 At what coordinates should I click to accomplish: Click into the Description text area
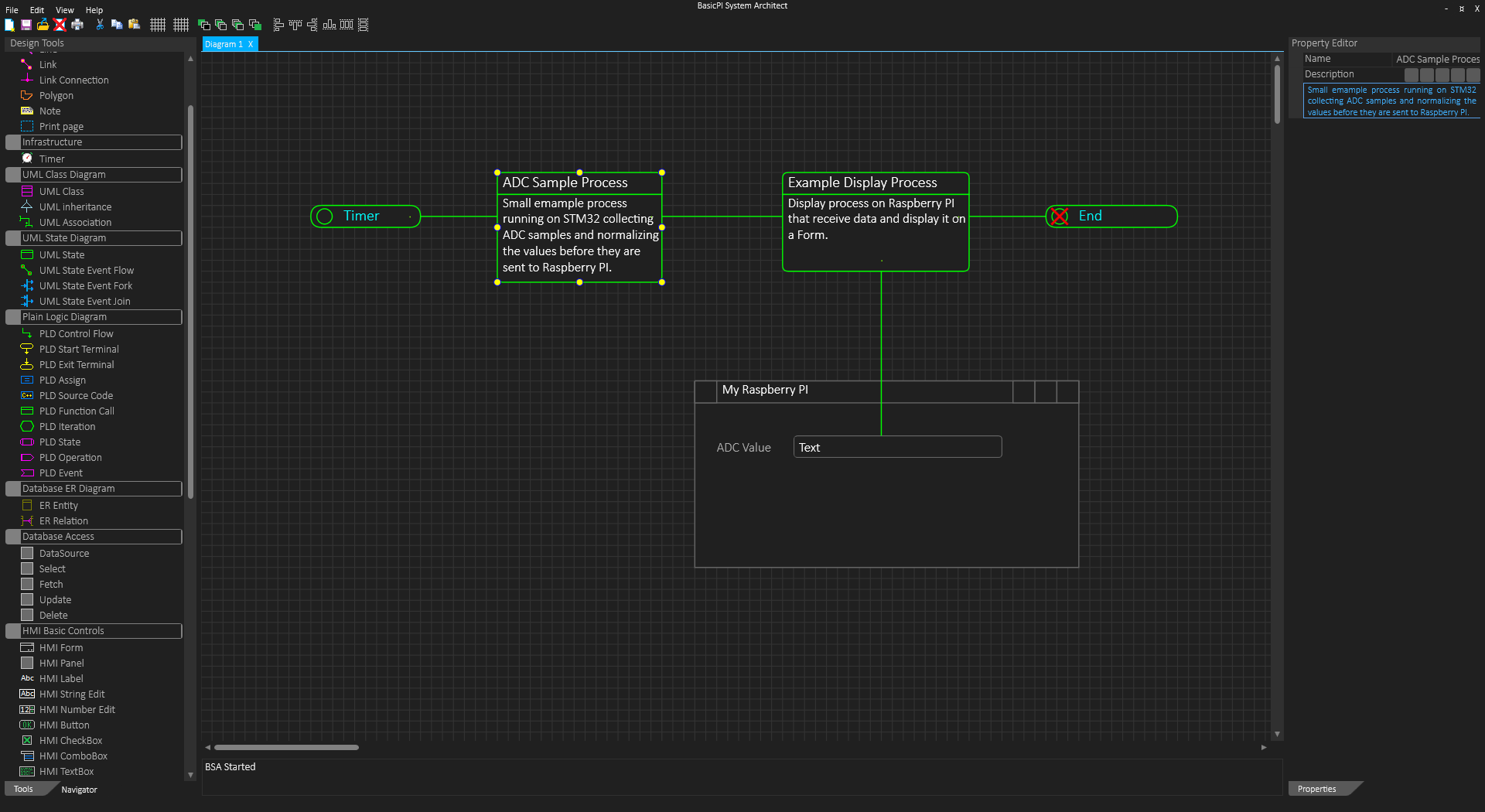point(1391,101)
